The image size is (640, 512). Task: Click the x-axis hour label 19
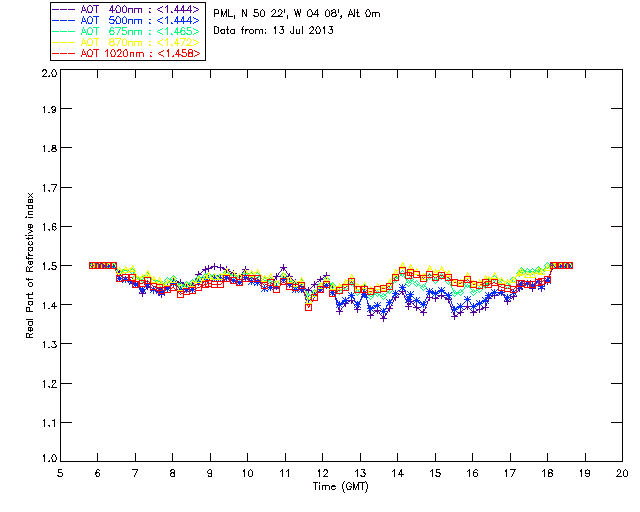(x=585, y=473)
